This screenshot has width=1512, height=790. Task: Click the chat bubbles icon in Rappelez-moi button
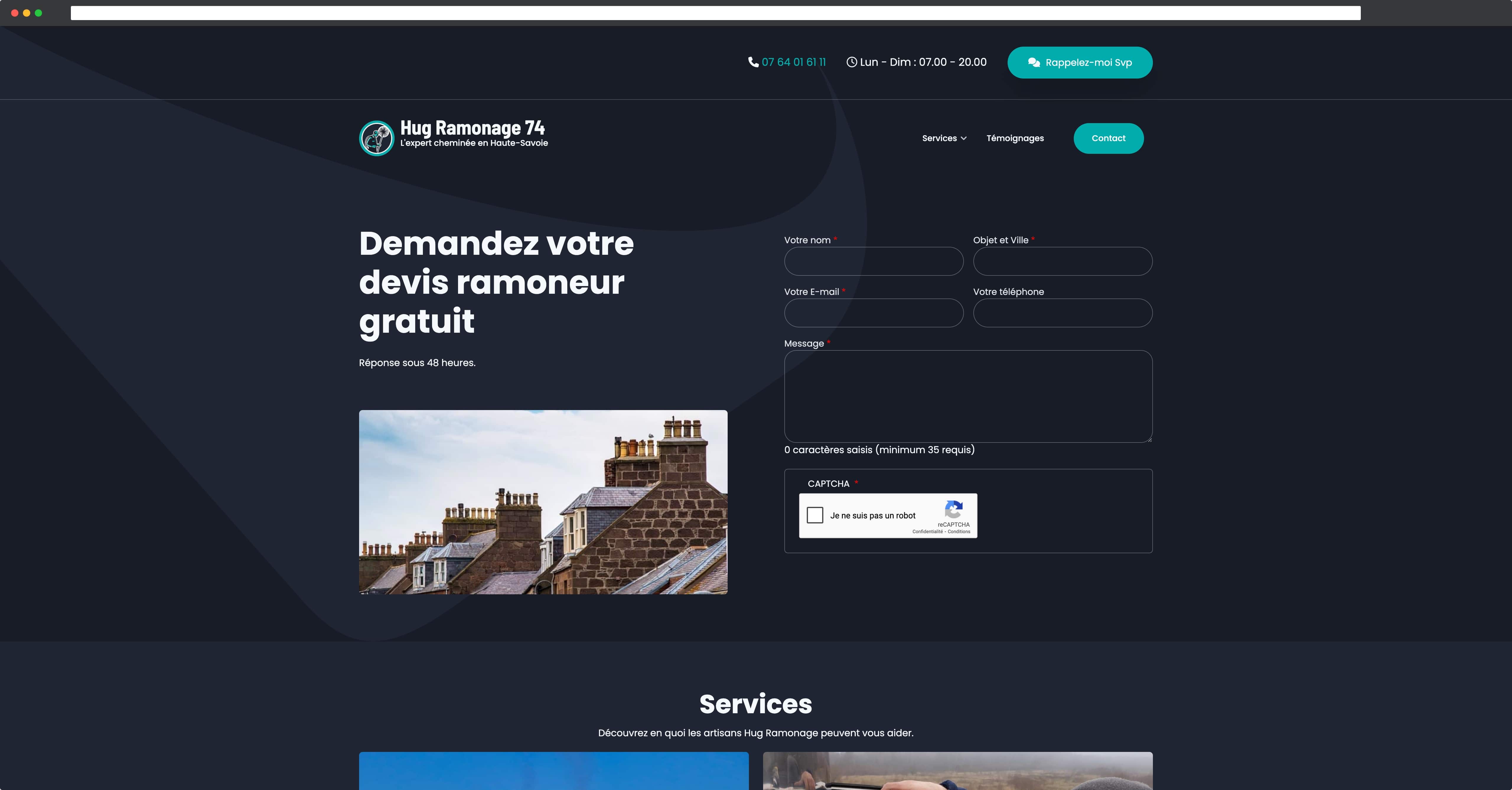click(x=1034, y=63)
